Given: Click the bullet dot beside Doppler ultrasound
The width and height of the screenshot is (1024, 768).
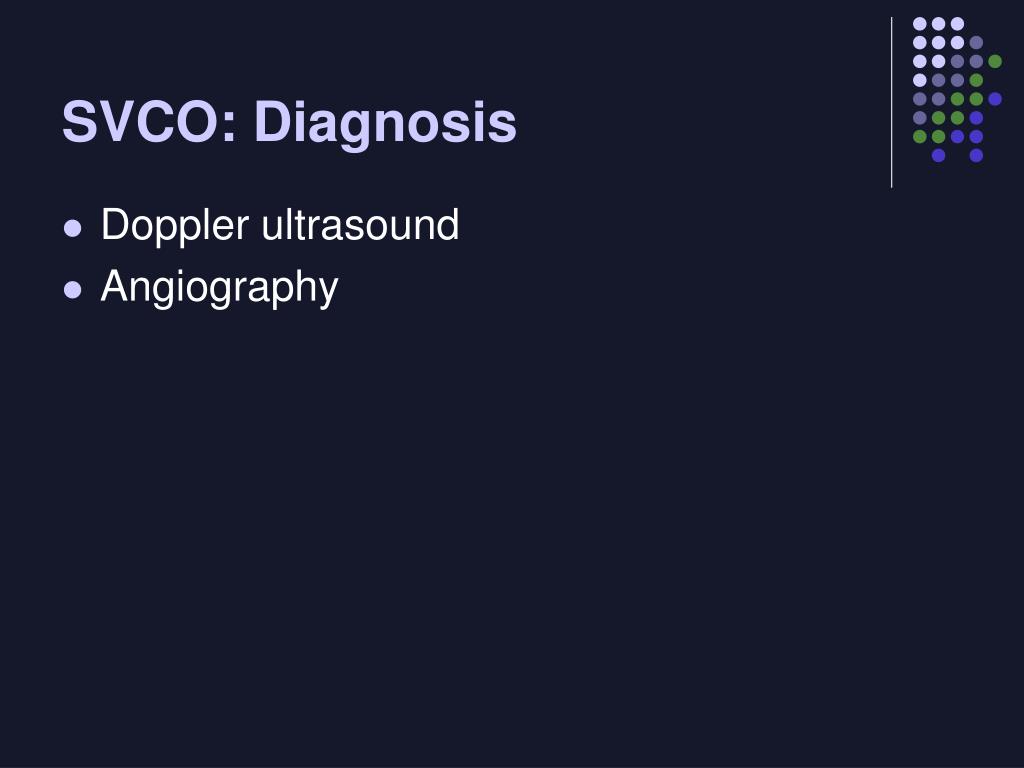Looking at the screenshot, I should [72, 228].
